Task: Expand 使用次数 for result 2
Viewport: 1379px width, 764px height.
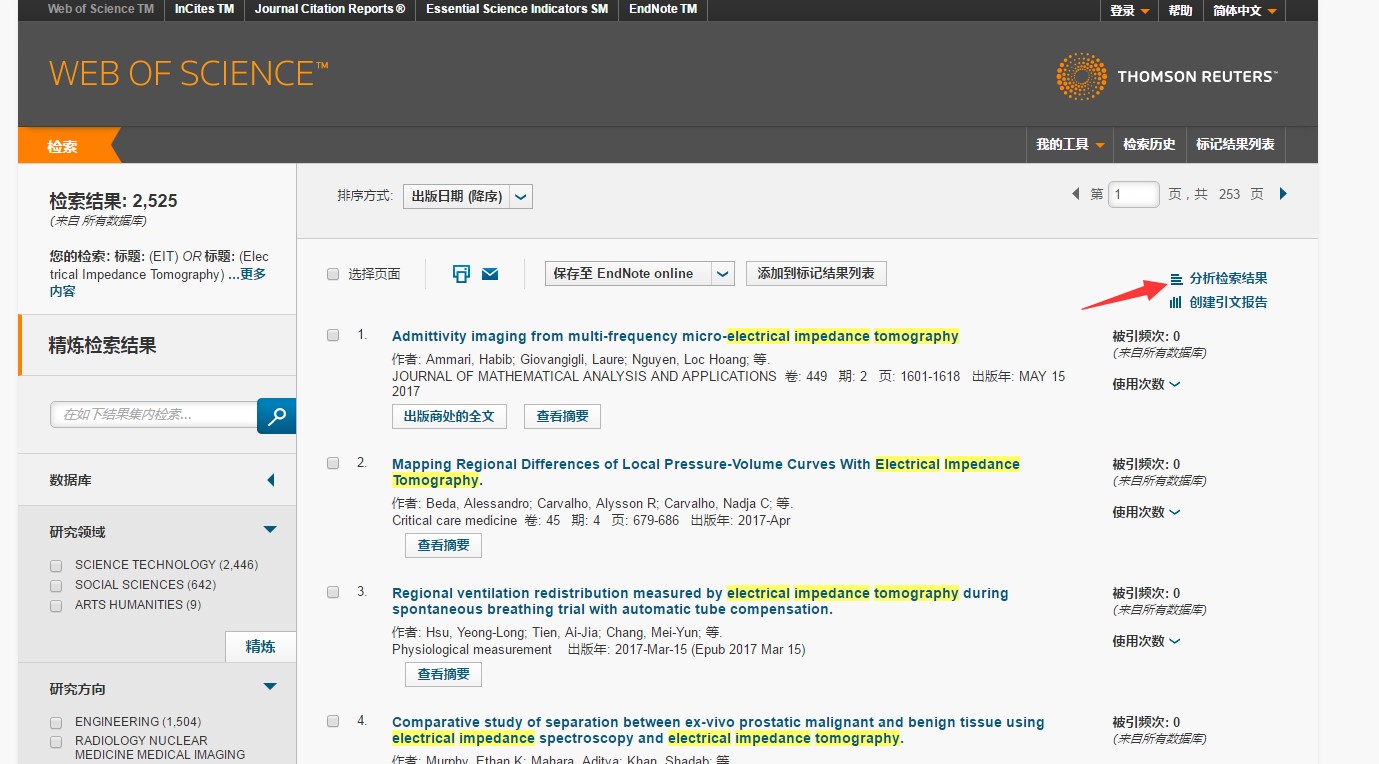Action: (1146, 512)
